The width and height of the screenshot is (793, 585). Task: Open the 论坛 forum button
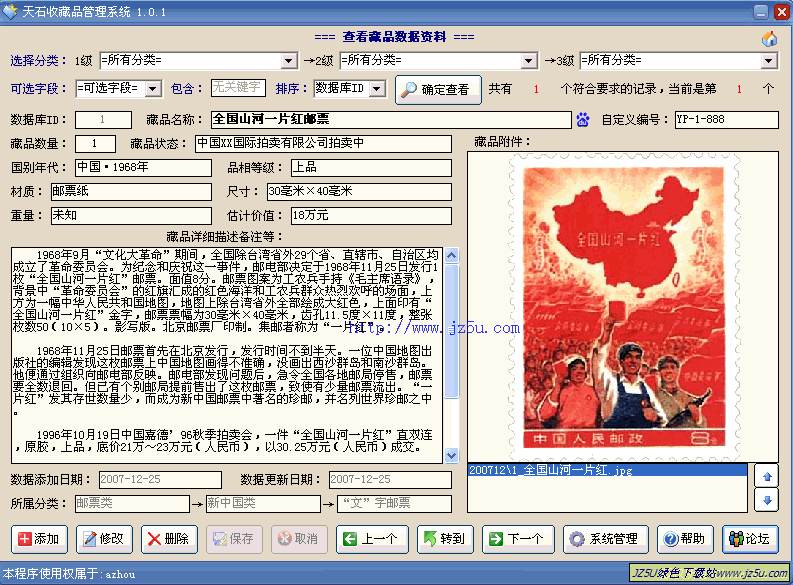tap(750, 539)
